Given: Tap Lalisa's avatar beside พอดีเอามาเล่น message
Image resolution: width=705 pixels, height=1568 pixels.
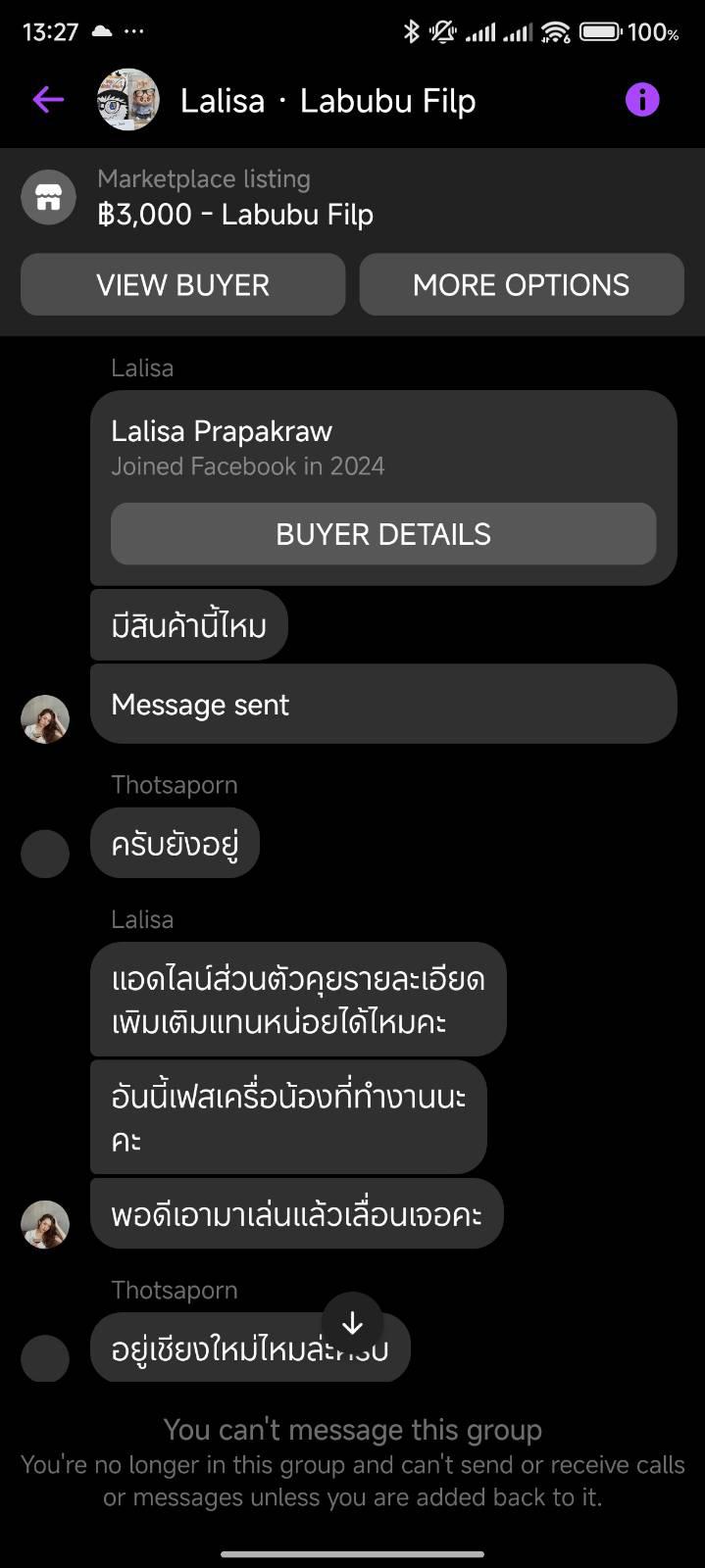Looking at the screenshot, I should (x=45, y=1225).
